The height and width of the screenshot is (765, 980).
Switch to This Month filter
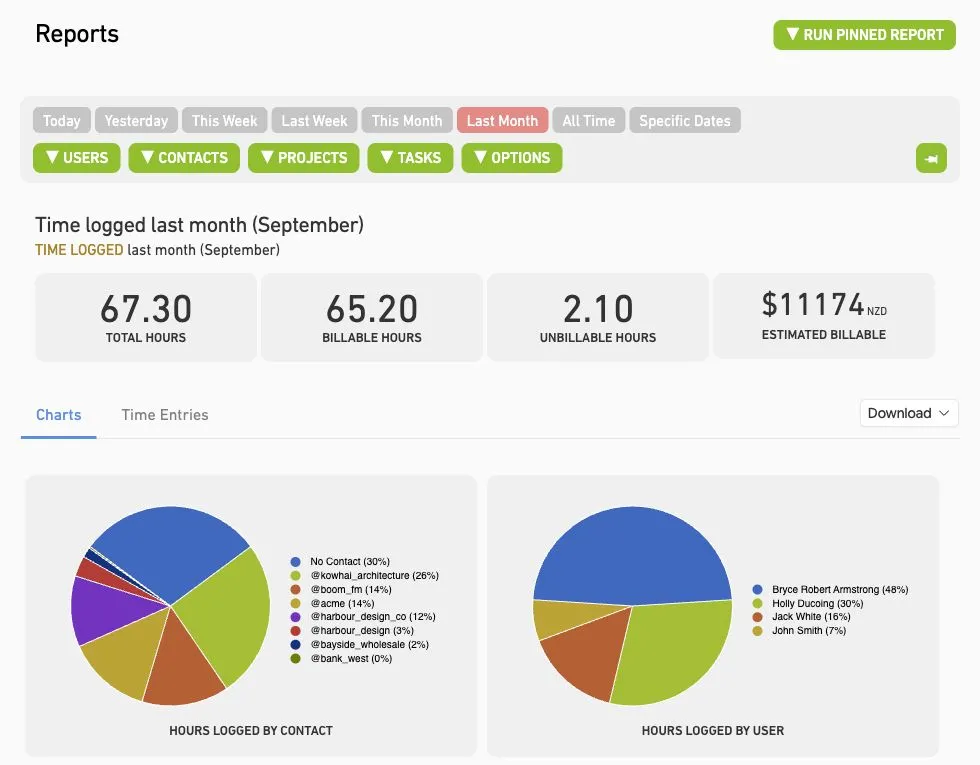[407, 121]
